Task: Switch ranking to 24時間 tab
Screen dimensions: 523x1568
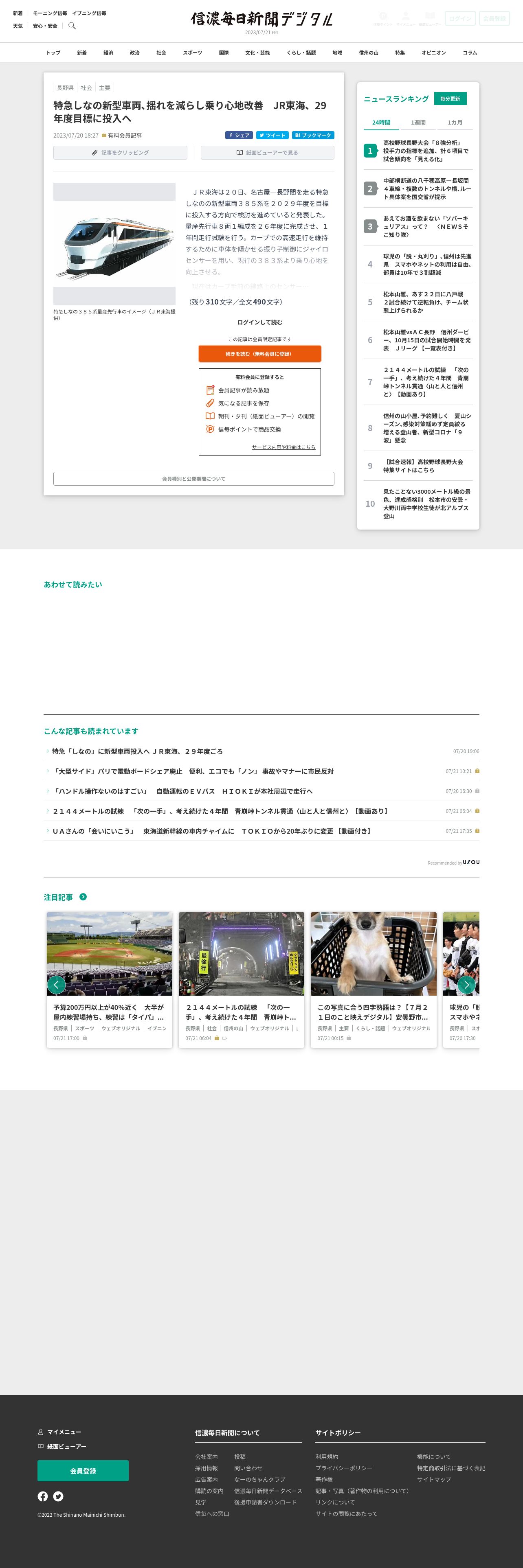Action: tap(381, 123)
